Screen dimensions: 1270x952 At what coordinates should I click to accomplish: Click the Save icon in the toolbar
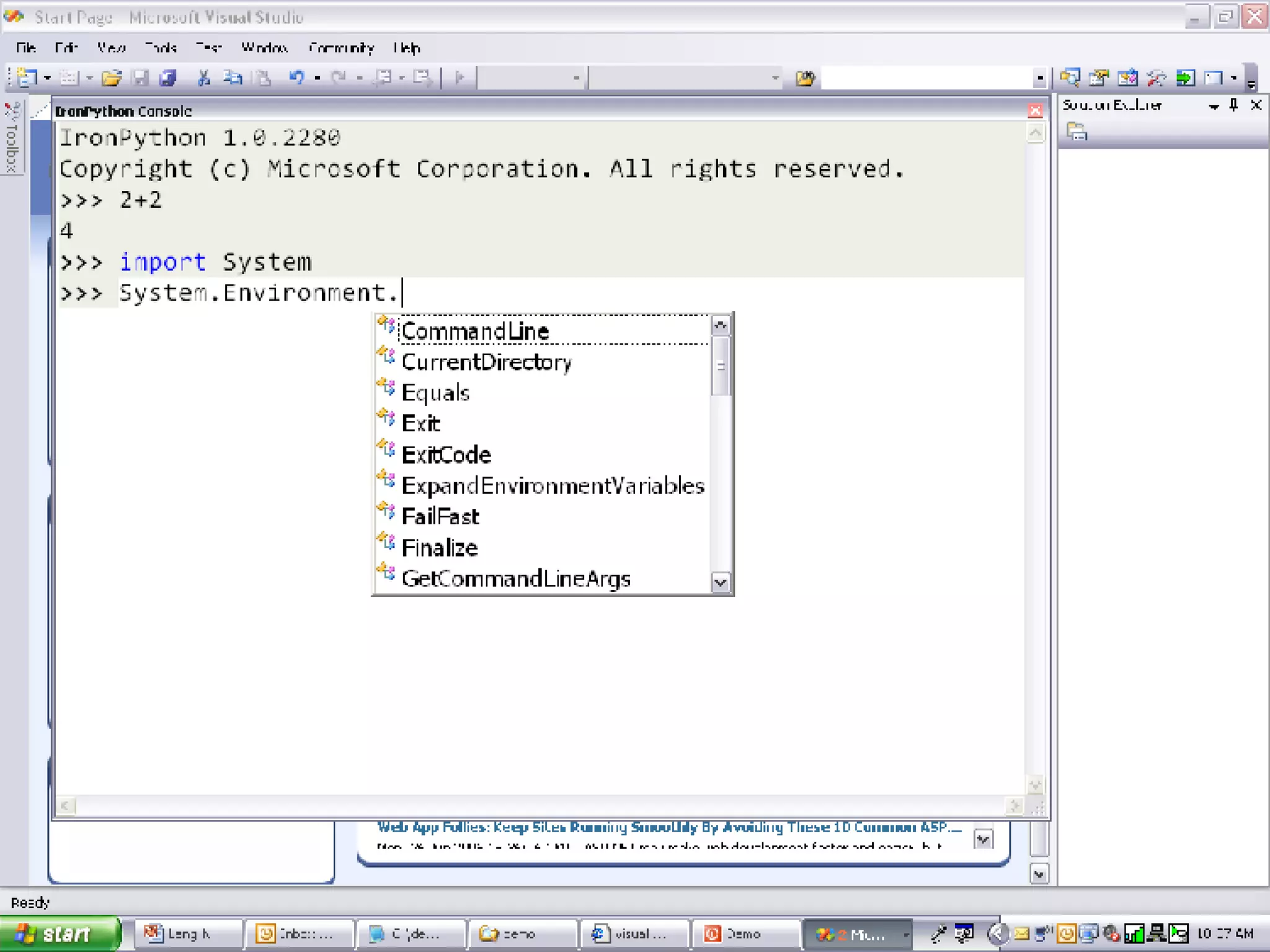(141, 77)
